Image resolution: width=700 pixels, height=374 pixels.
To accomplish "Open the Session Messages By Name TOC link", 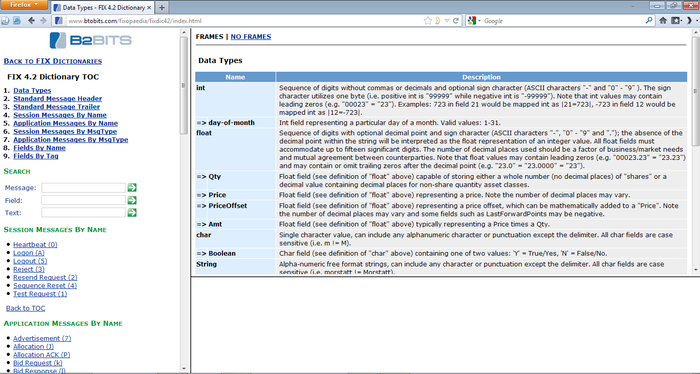I will [x=60, y=115].
